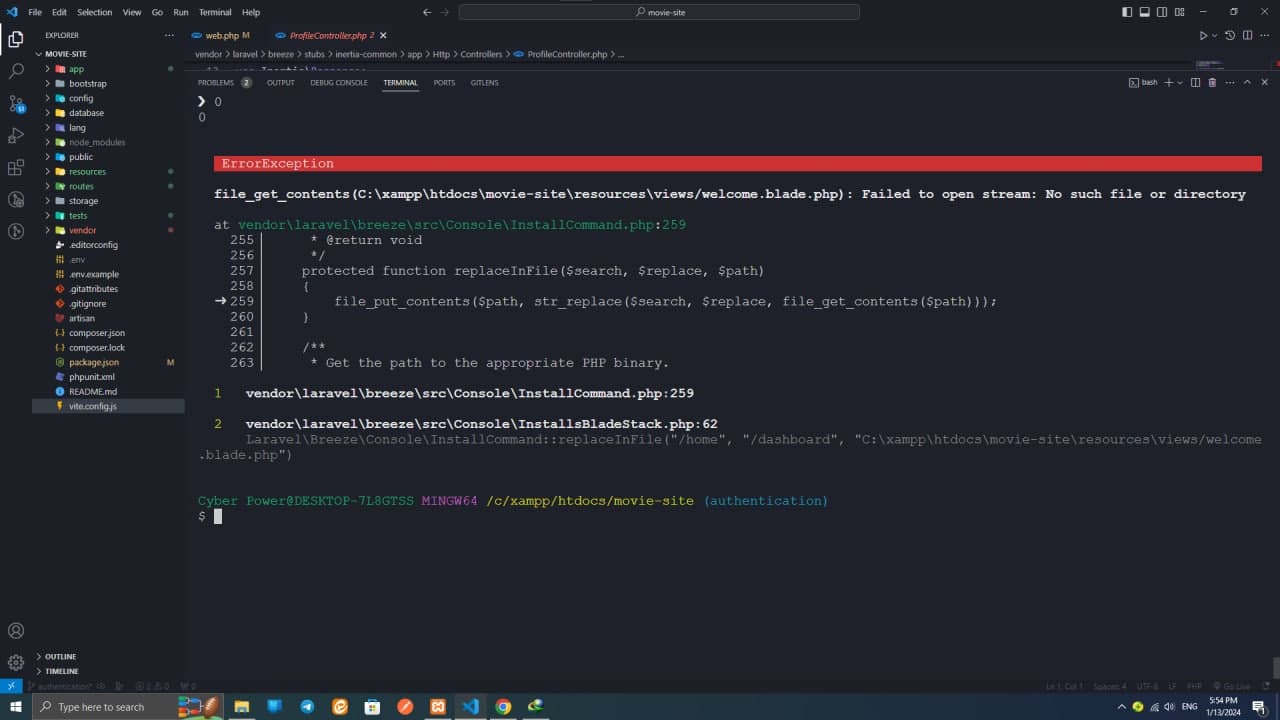The image size is (1280, 720).
Task: Click the Go Forward arrow in title bar
Action: coord(445,12)
